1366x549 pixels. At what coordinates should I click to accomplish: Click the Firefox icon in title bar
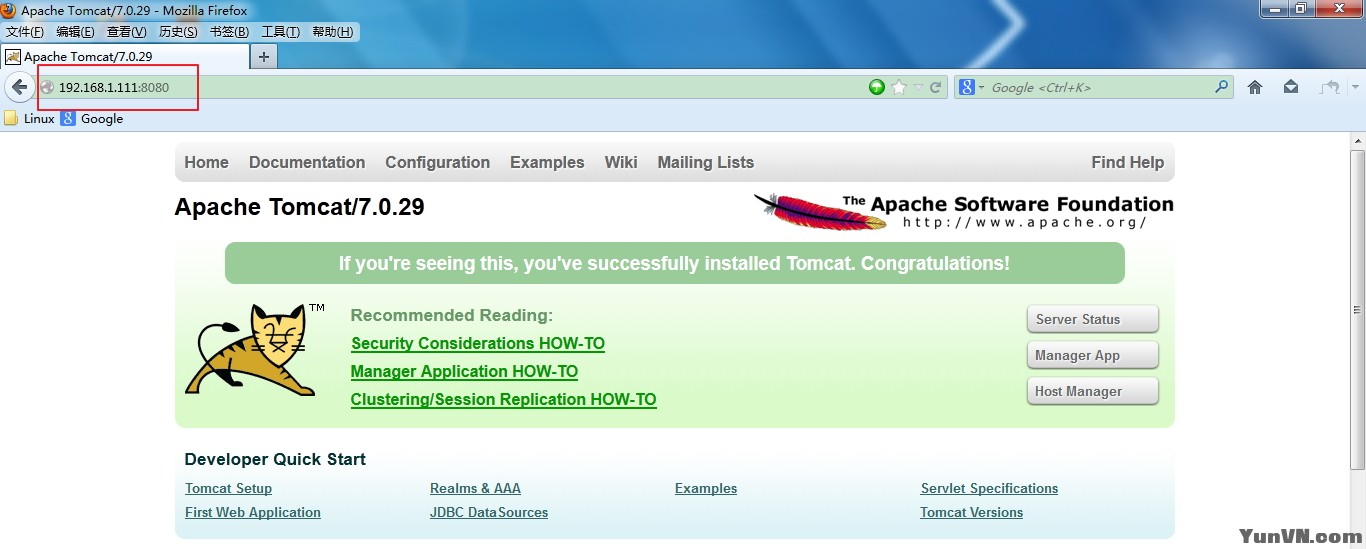(9, 10)
